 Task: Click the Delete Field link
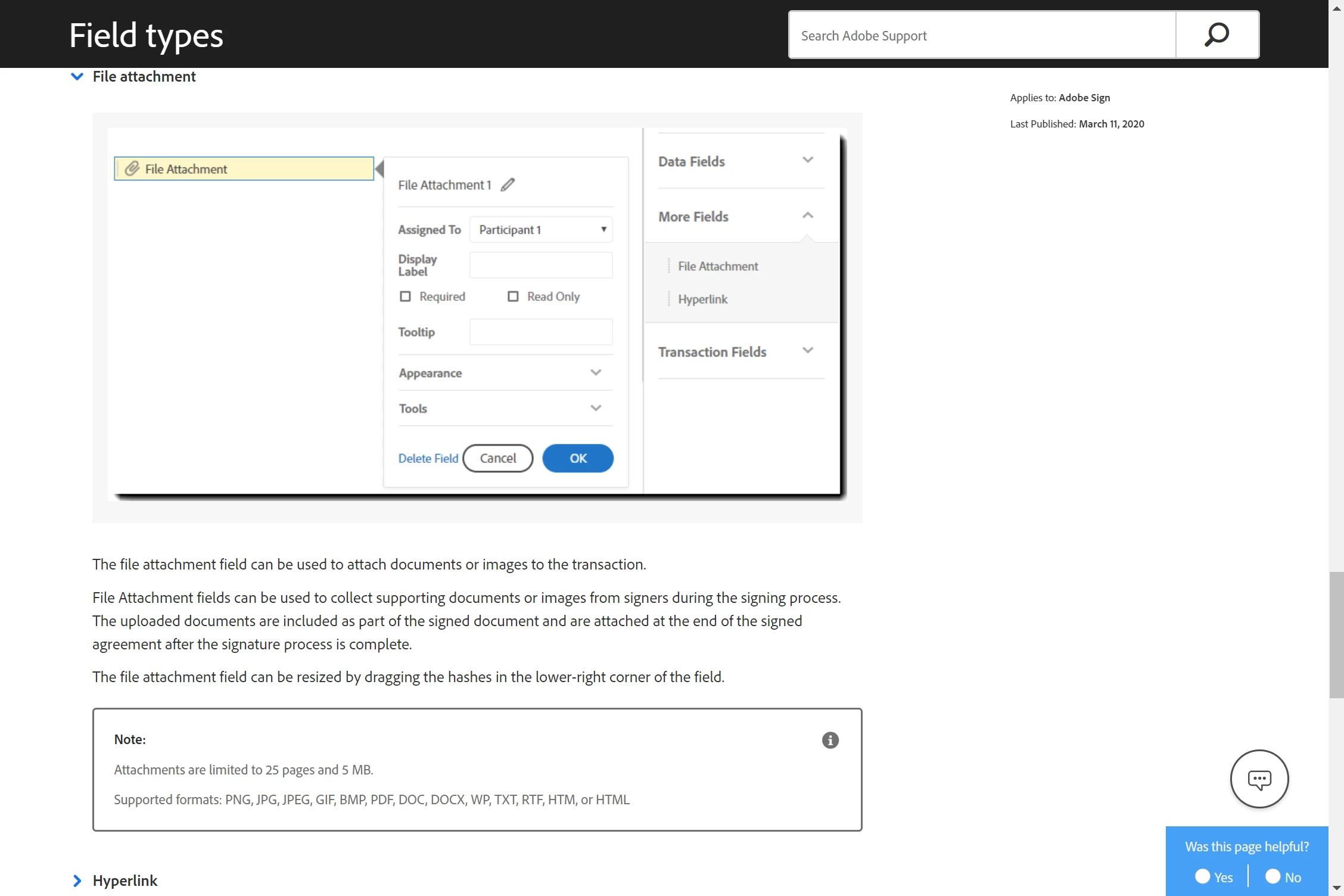[428, 458]
